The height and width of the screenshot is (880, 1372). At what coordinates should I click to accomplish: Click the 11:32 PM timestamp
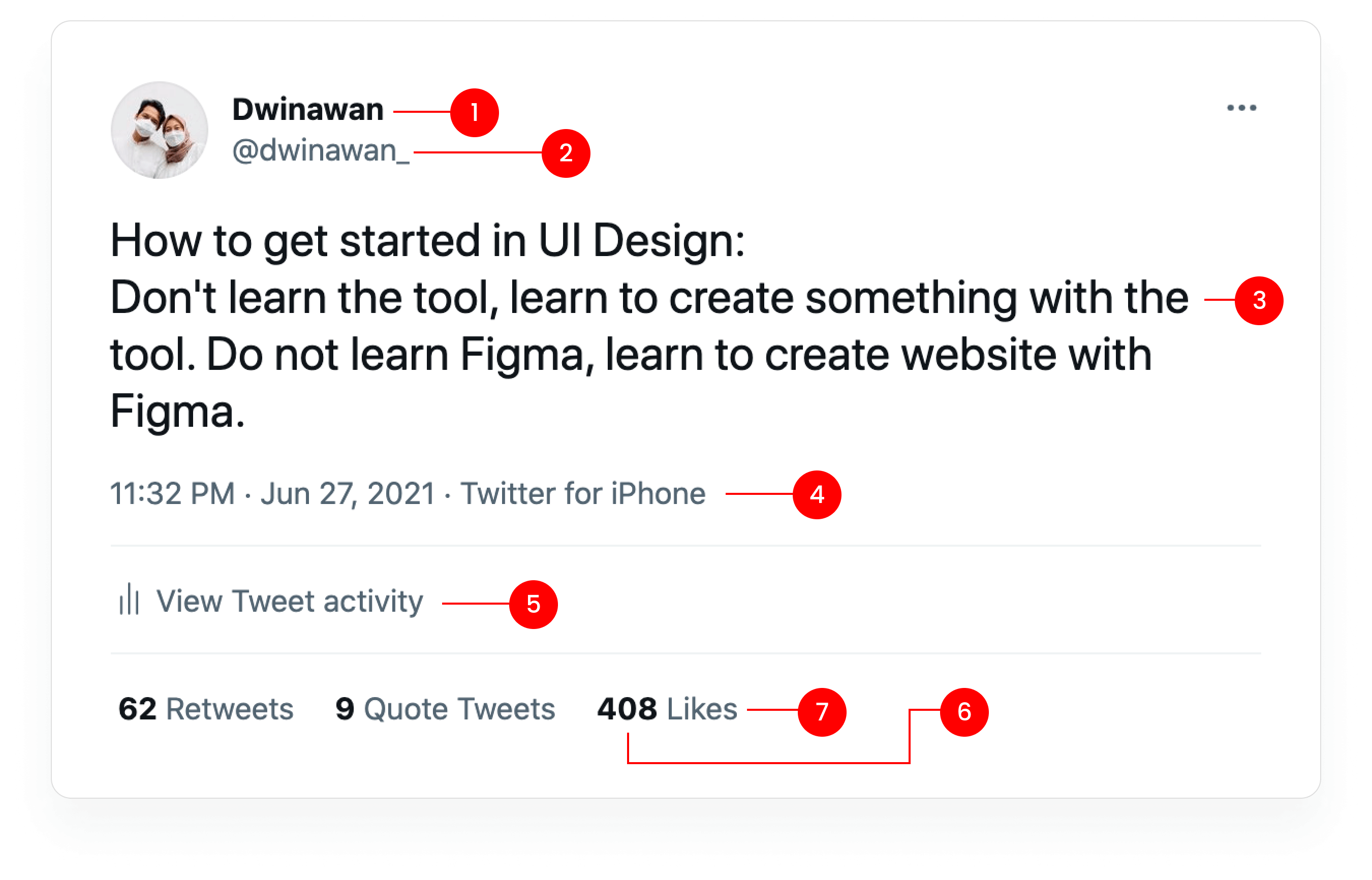pos(173,494)
